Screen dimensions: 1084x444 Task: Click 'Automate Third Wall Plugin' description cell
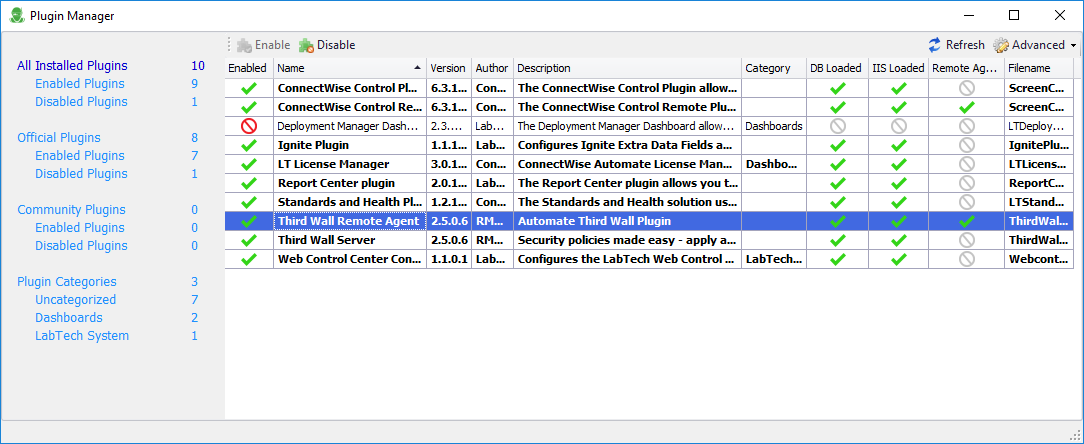[627, 221]
